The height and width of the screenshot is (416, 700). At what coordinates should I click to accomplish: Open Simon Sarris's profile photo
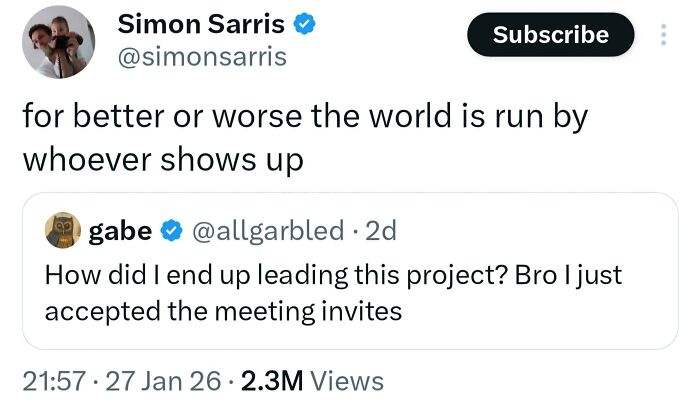click(x=58, y=41)
